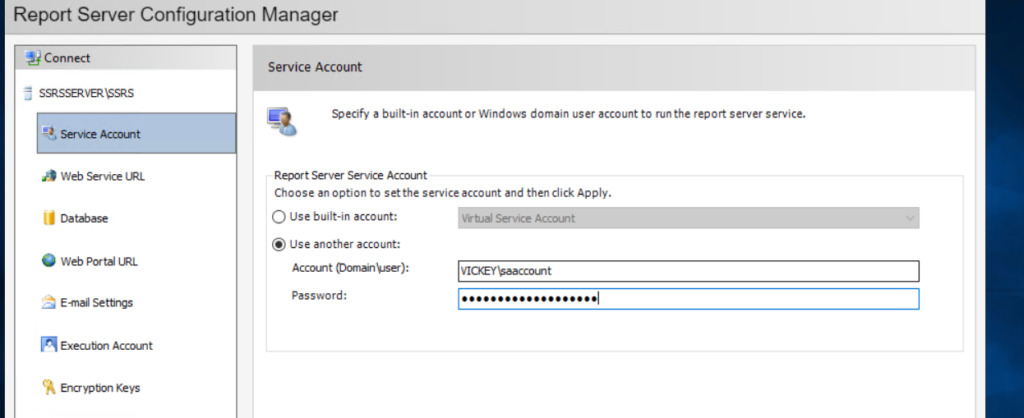Screen dimensions: 1024x418
Task: Click the Web Portal URL globe icon
Action: click(x=49, y=261)
